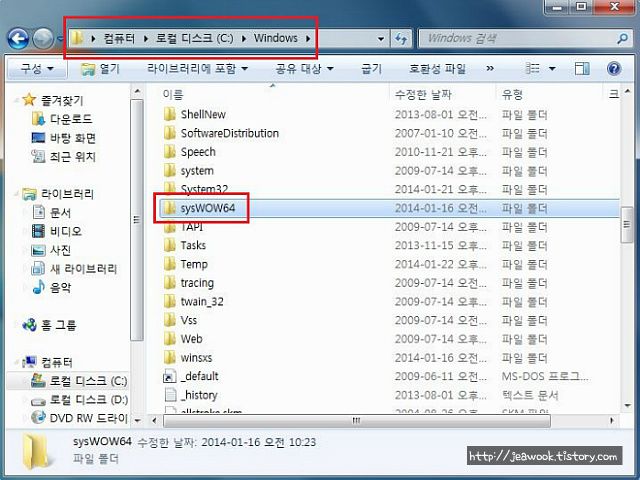This screenshot has width=640, height=480.
Task: Open the Help question mark icon
Action: 613,69
